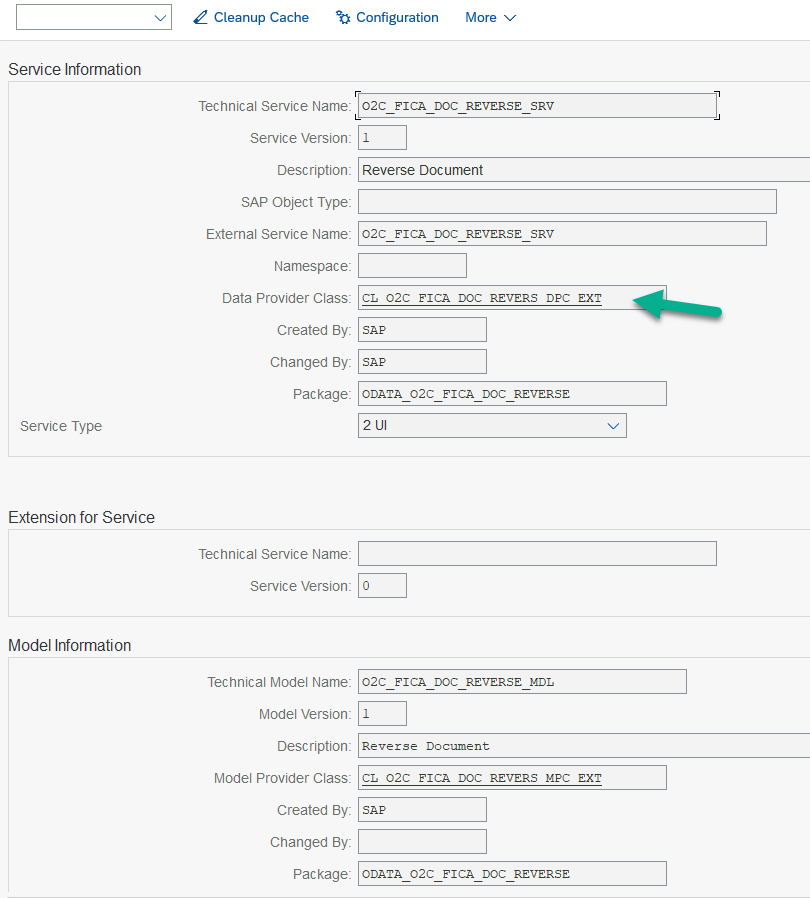Click the Cleanup Cache pencil icon

(x=200, y=18)
